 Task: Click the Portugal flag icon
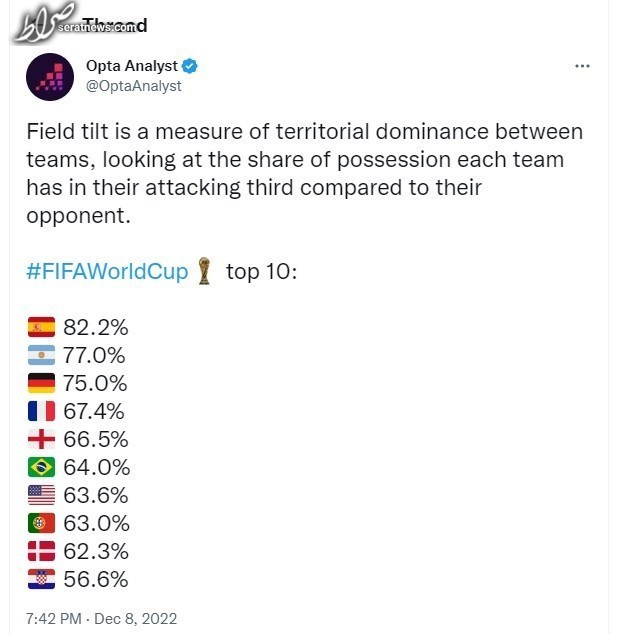click(41, 523)
